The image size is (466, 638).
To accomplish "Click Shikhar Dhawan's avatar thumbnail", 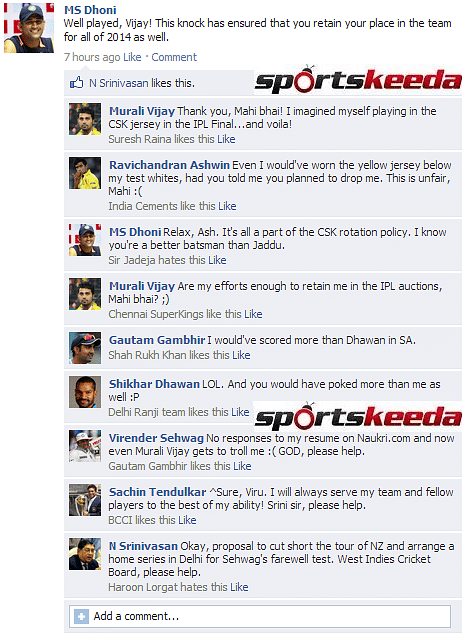I will [85, 392].
